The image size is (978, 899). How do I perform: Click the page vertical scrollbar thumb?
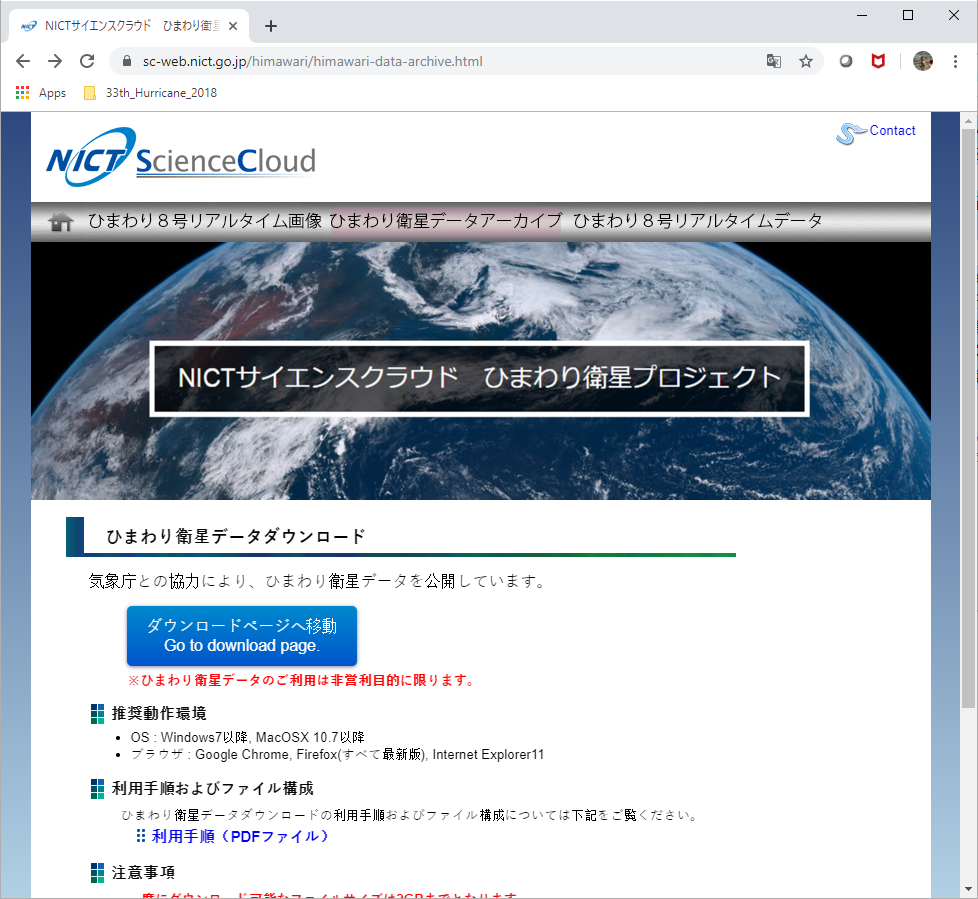click(x=968, y=418)
